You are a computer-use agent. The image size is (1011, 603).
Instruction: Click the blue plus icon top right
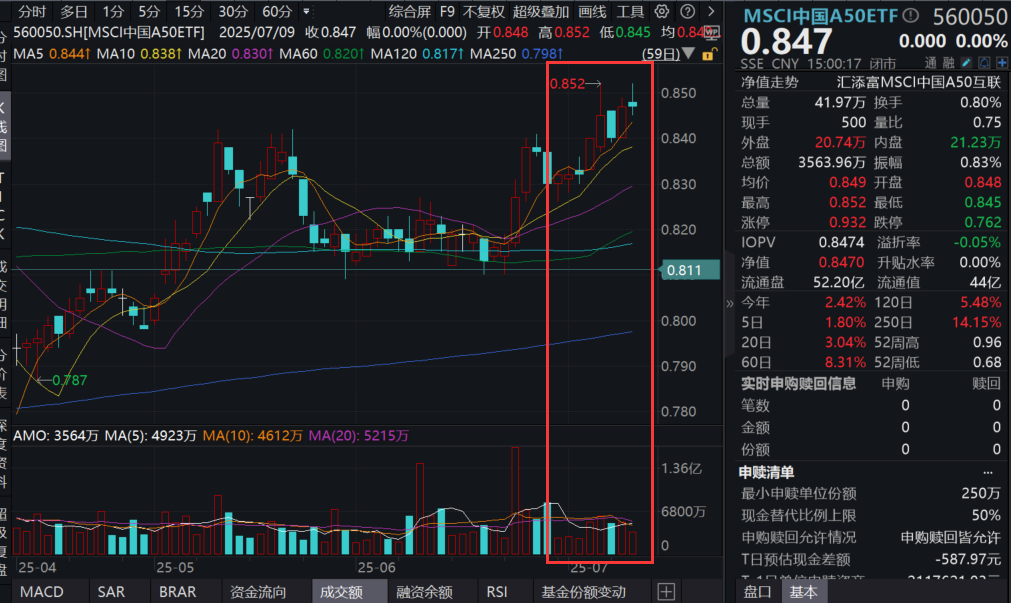click(1000, 60)
